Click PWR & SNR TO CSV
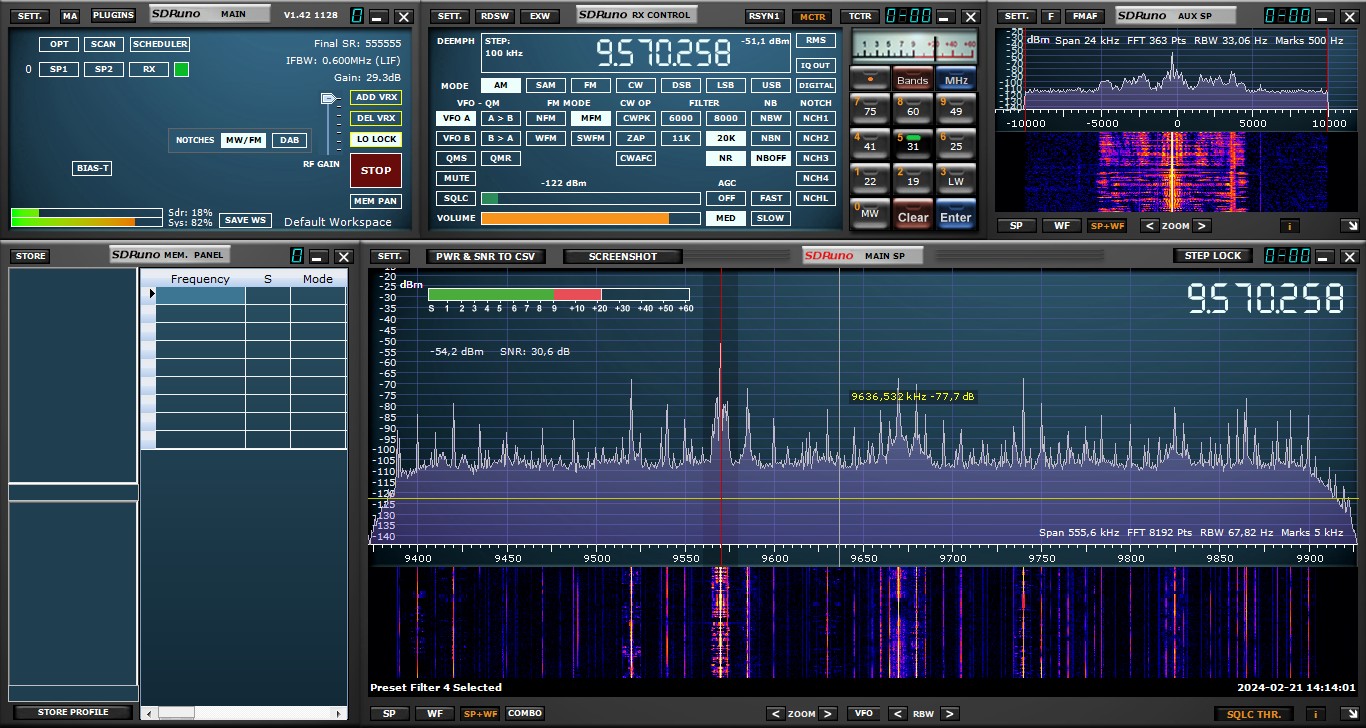 [x=486, y=256]
